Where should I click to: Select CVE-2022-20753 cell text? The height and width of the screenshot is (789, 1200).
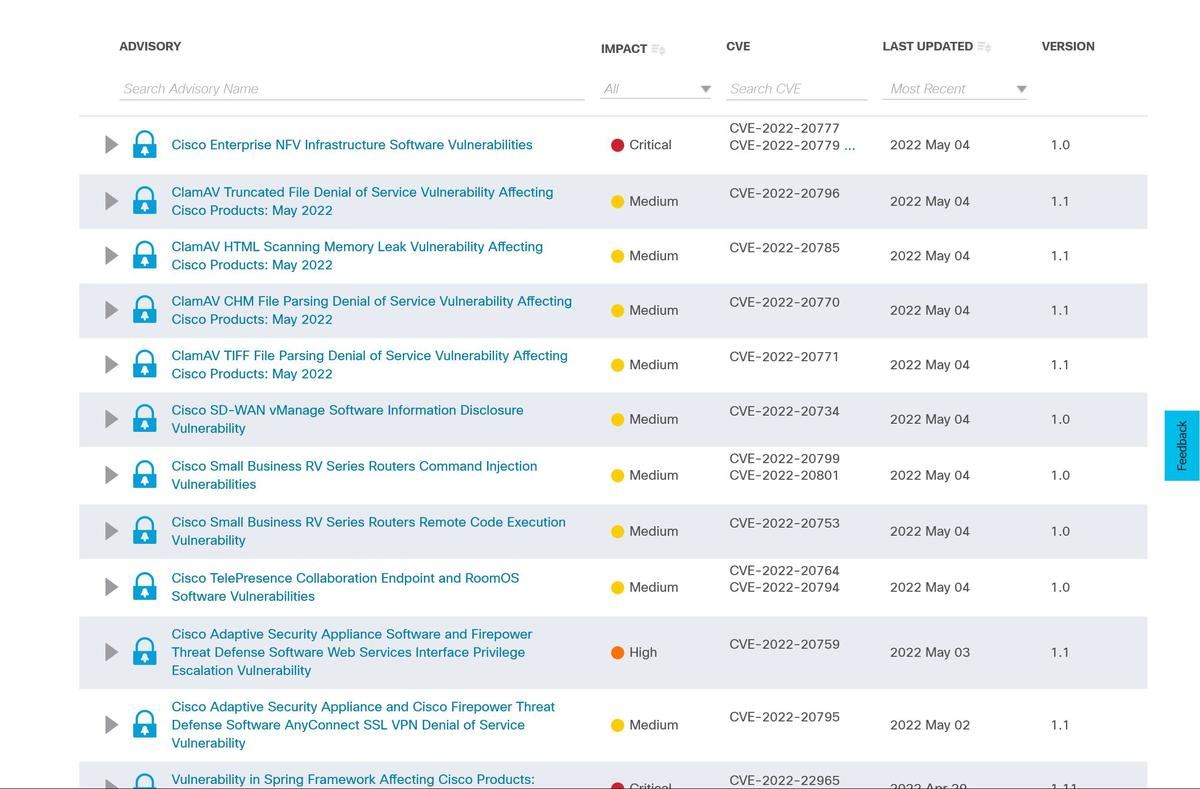[785, 523]
